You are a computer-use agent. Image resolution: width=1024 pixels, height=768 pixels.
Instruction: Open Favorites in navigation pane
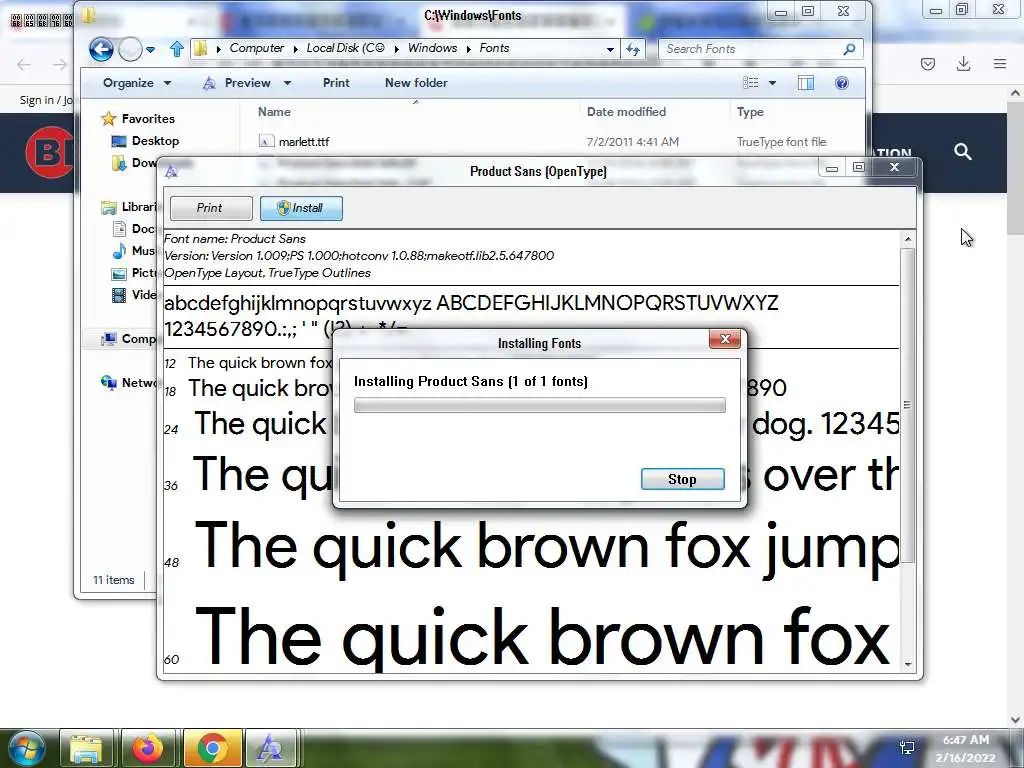point(148,119)
